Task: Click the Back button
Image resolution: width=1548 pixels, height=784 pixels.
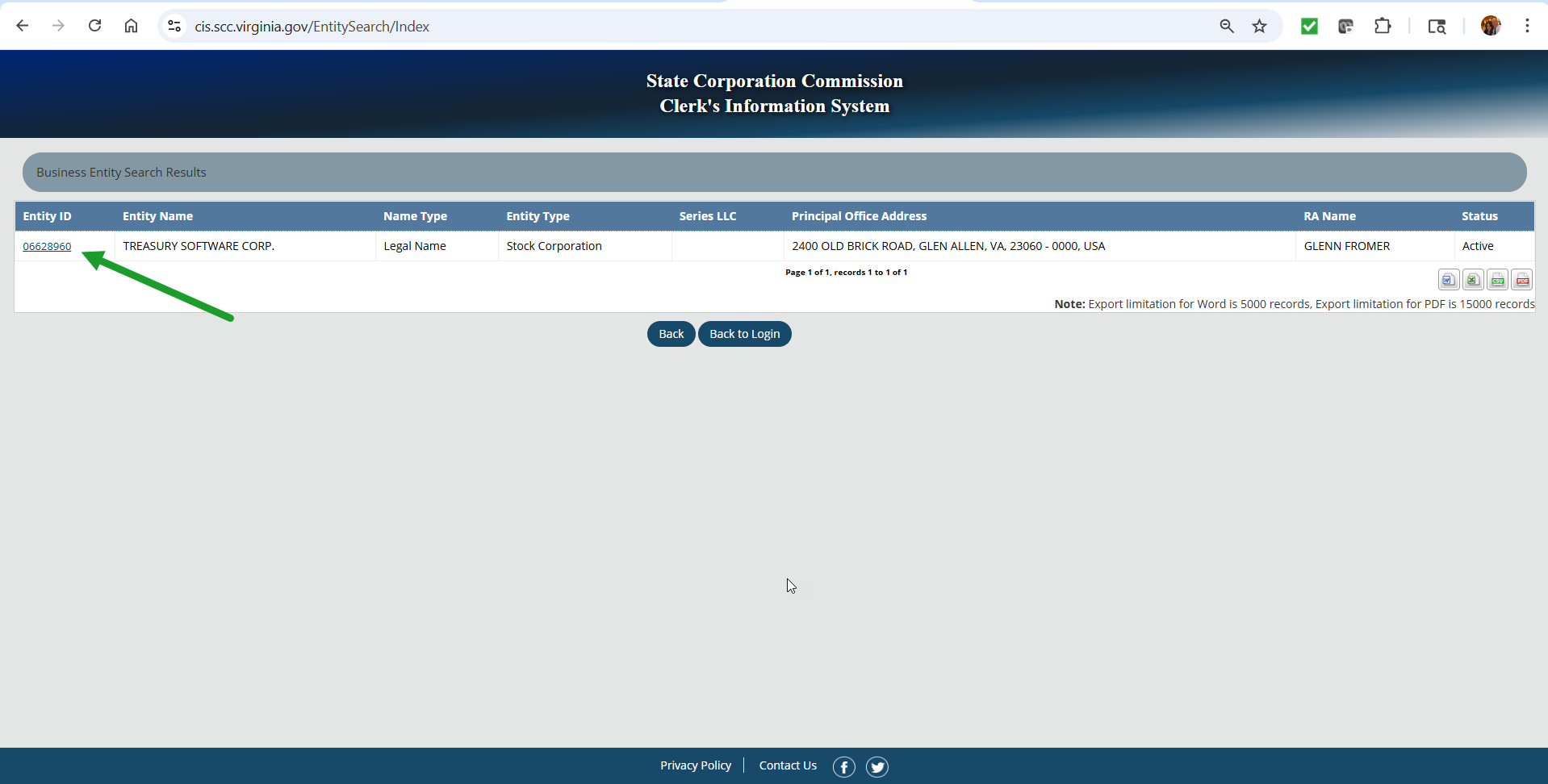Action: coord(671,334)
